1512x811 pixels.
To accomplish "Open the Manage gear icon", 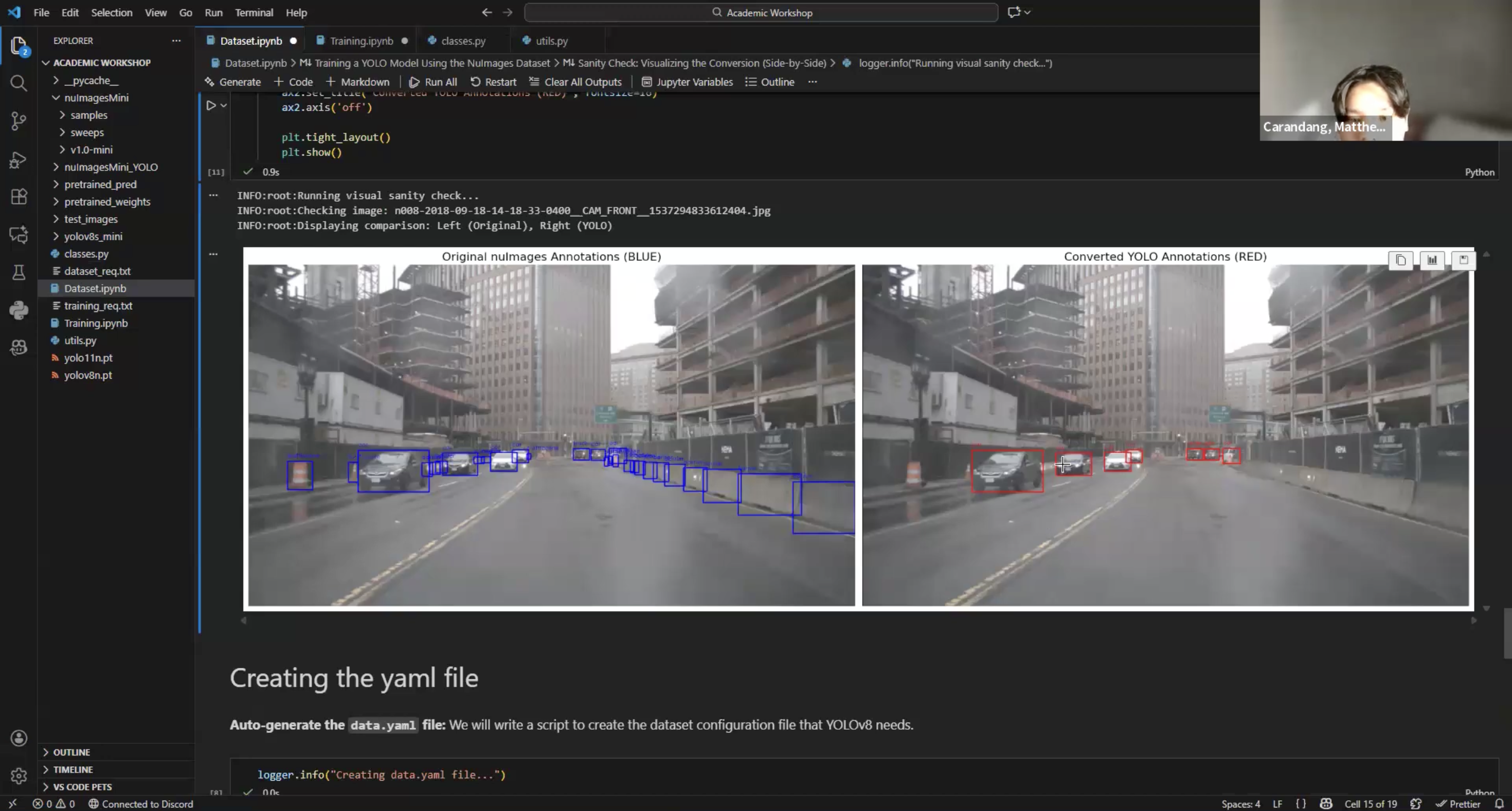I will [19, 776].
